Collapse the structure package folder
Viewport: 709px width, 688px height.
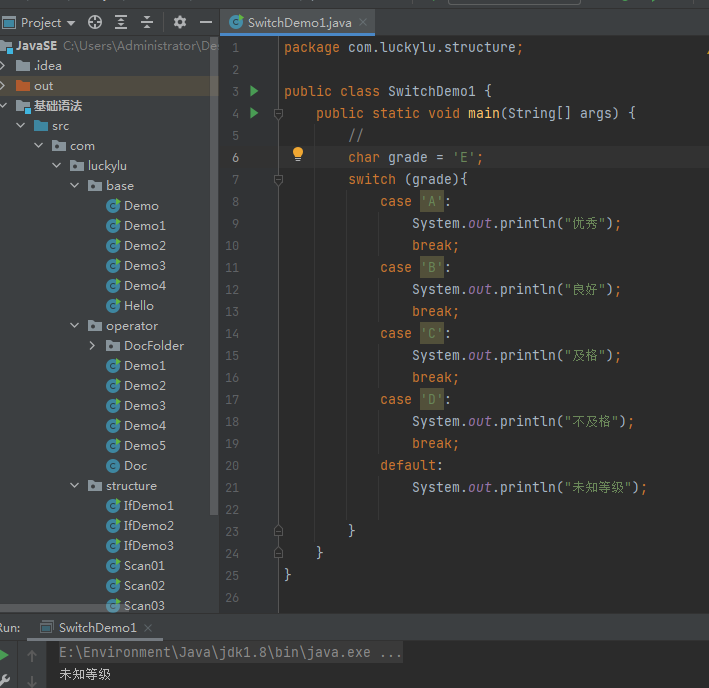(75, 486)
